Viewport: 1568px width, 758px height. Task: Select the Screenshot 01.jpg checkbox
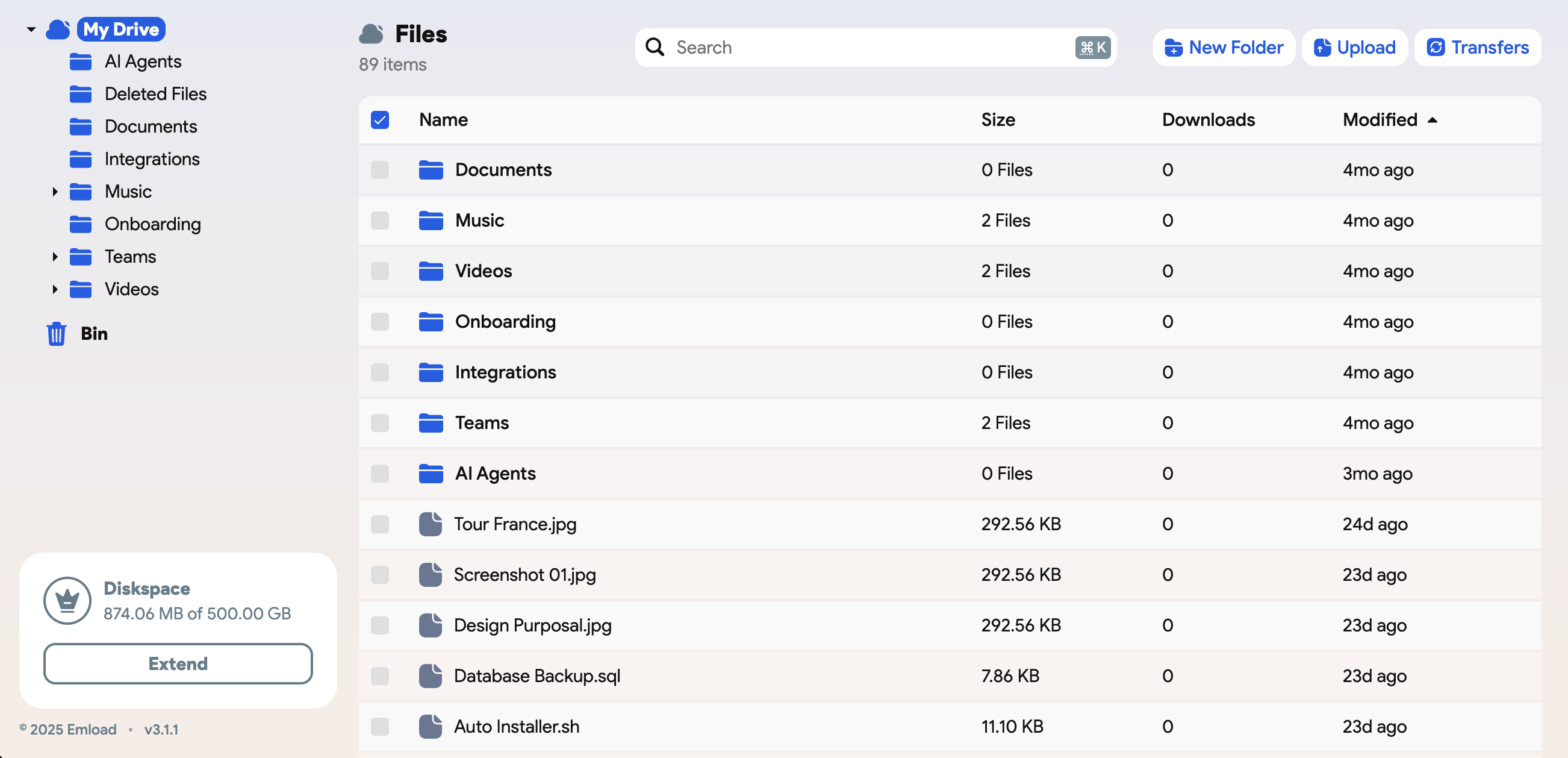[x=380, y=575]
